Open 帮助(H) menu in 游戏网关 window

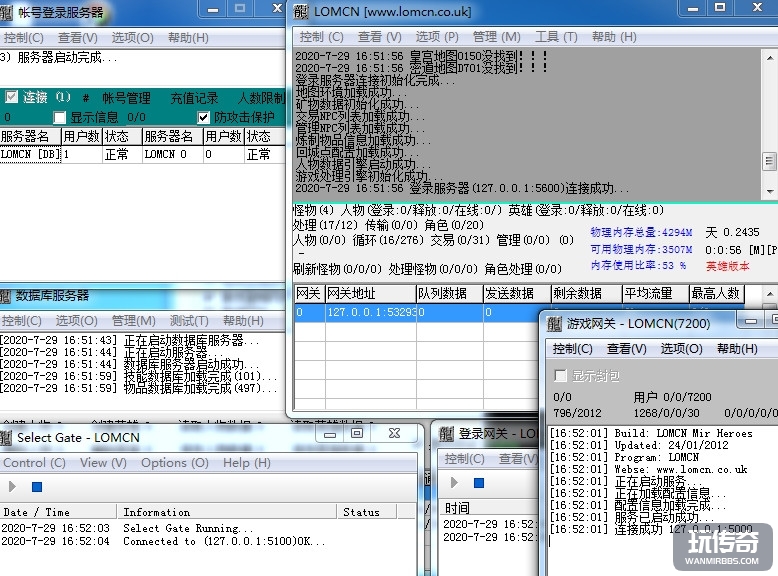(737, 349)
